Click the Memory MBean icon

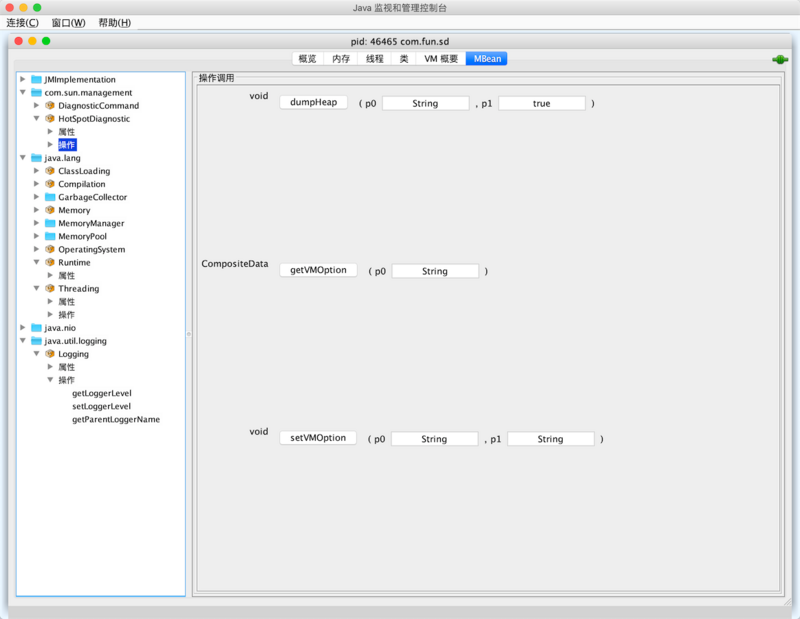[x=50, y=210]
